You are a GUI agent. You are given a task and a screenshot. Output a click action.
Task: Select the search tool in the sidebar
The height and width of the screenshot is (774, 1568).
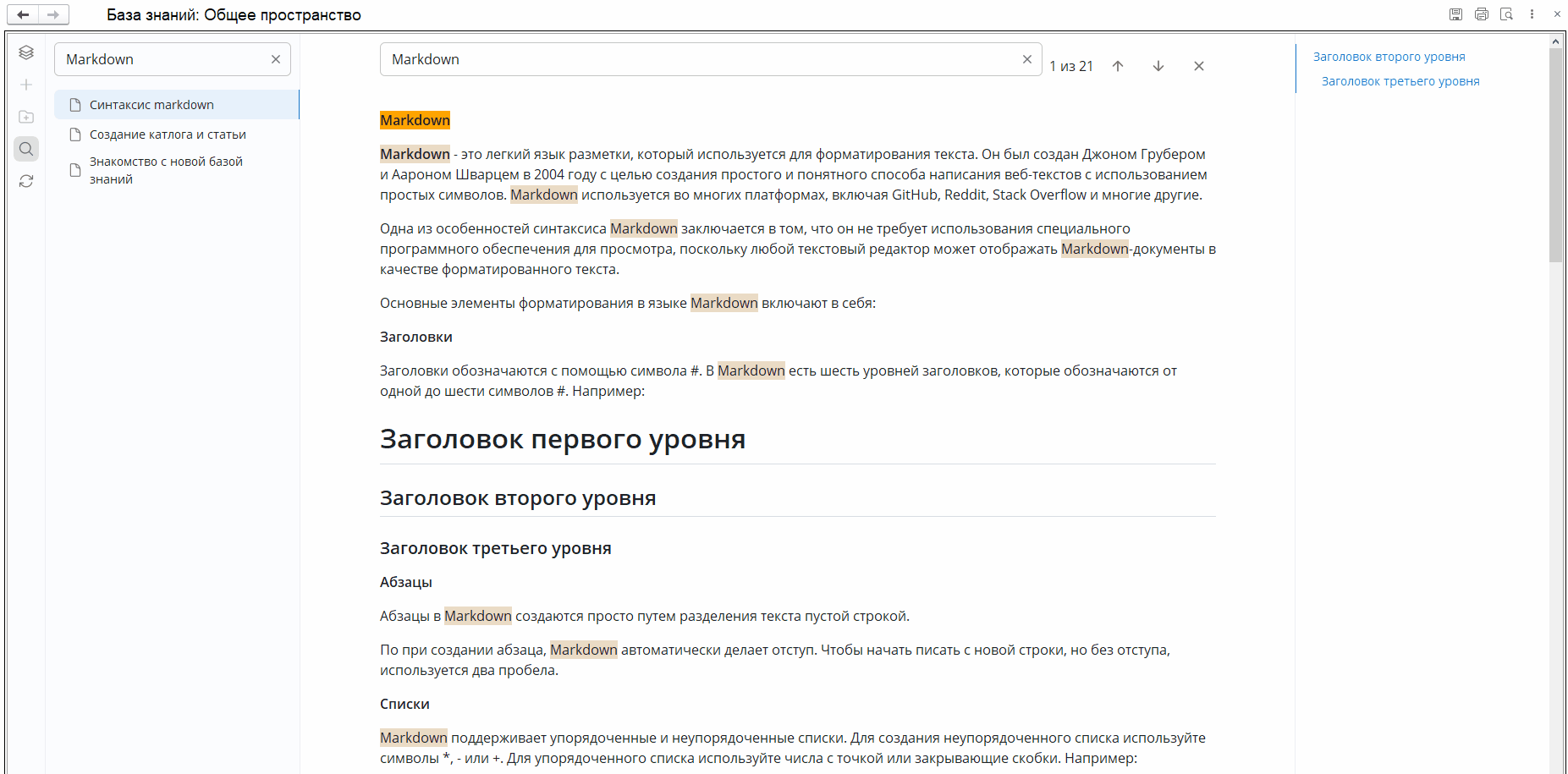pyautogui.click(x=25, y=149)
